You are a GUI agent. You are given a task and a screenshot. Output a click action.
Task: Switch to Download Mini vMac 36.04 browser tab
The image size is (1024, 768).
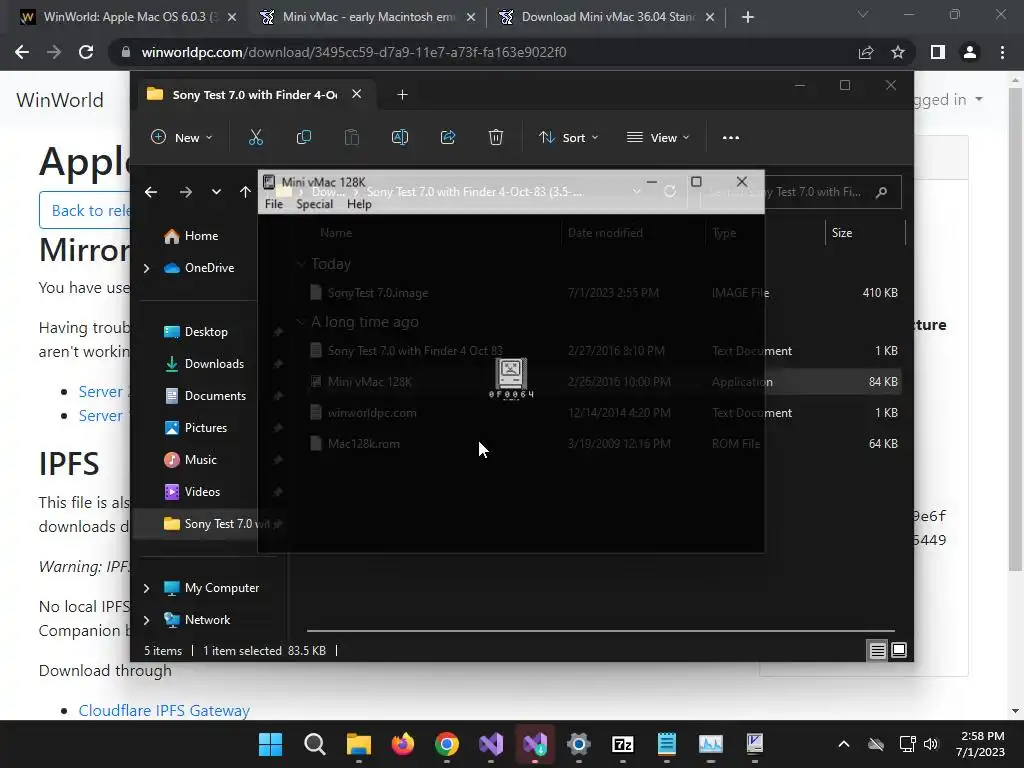[606, 18]
